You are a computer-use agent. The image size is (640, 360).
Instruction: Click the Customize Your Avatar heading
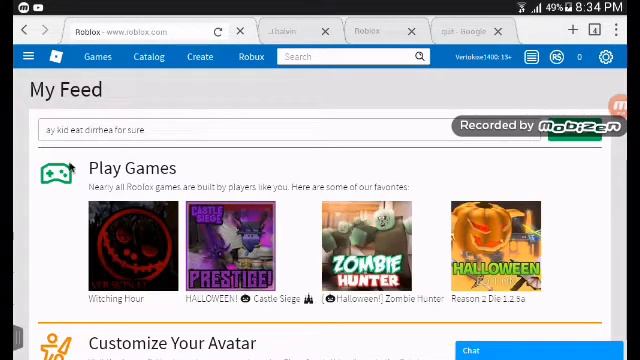pos(172,343)
